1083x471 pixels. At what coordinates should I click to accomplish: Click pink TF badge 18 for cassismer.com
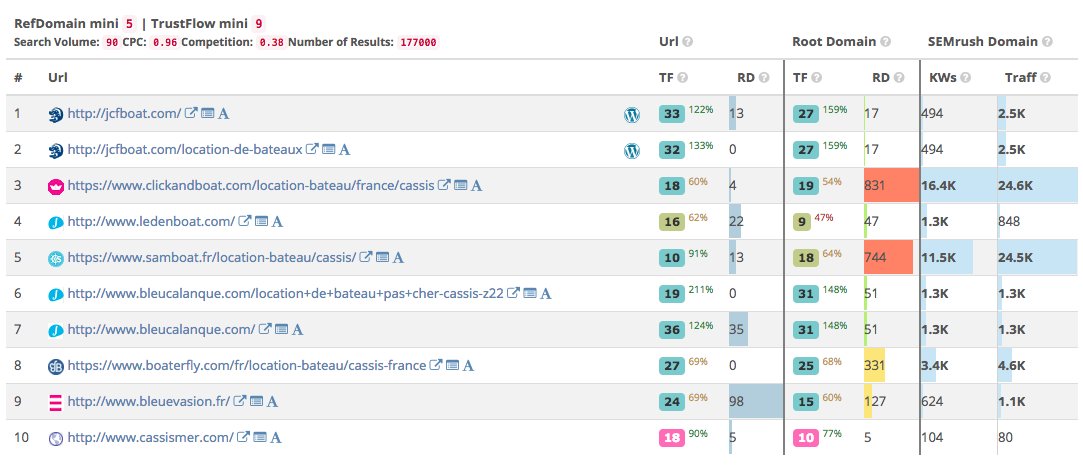(671, 437)
